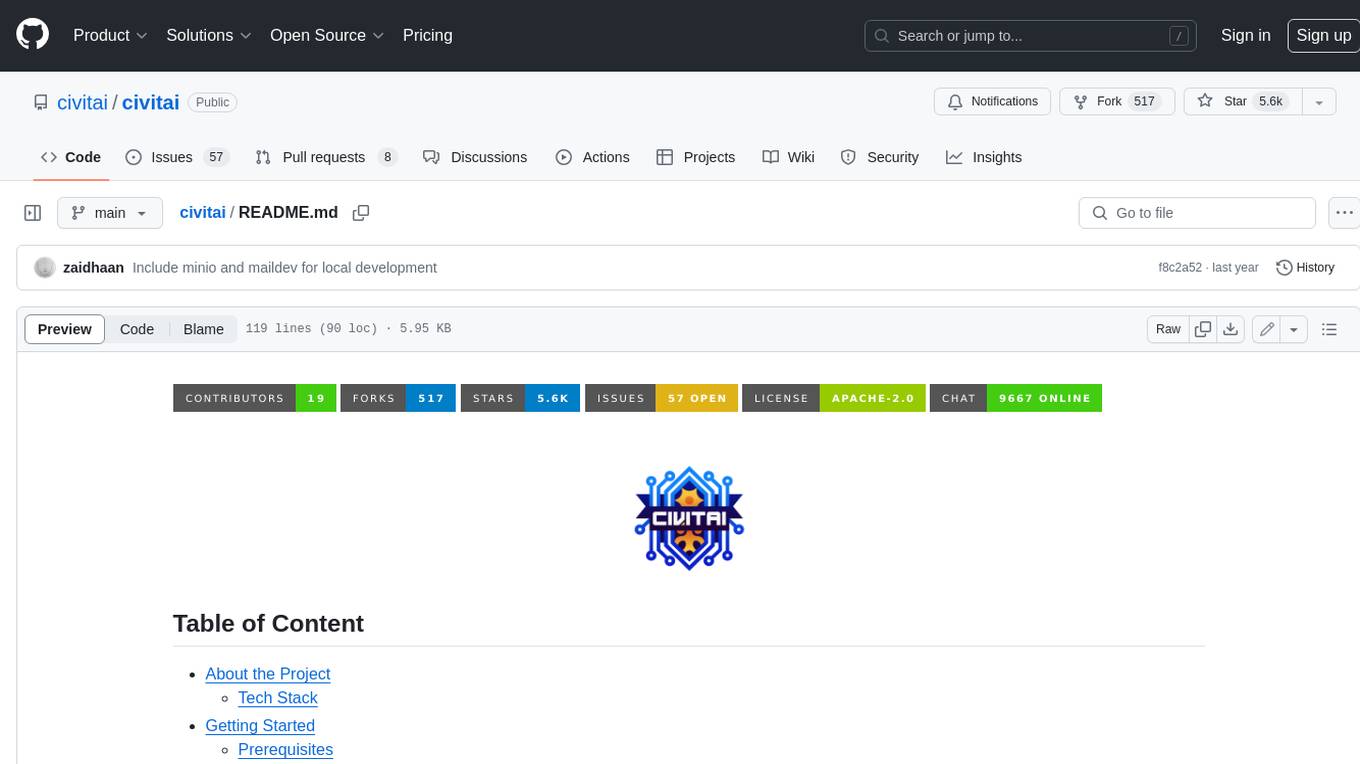
Task: Select the Preview view
Action: 65,329
